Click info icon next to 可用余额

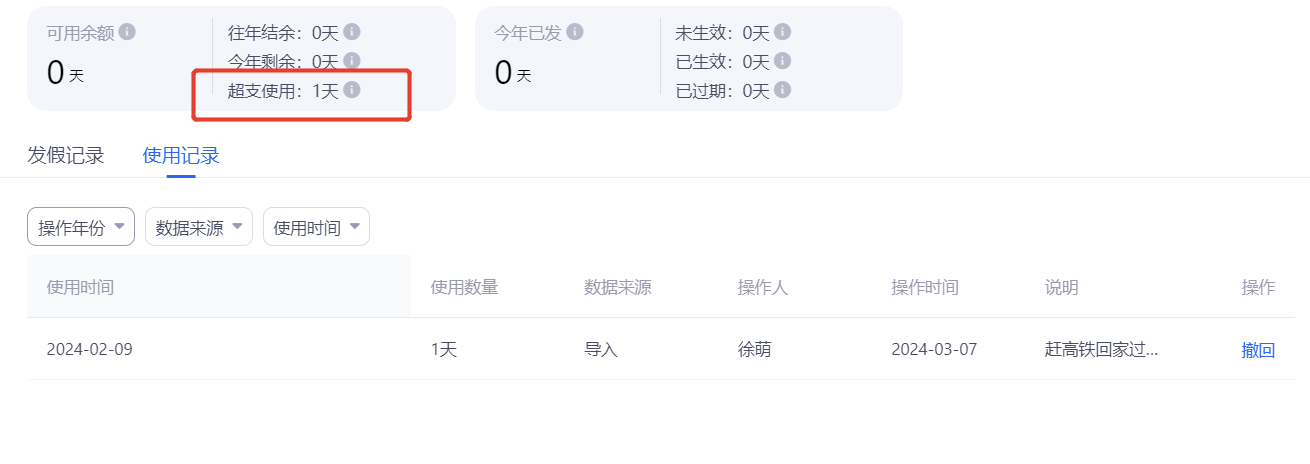[127, 31]
